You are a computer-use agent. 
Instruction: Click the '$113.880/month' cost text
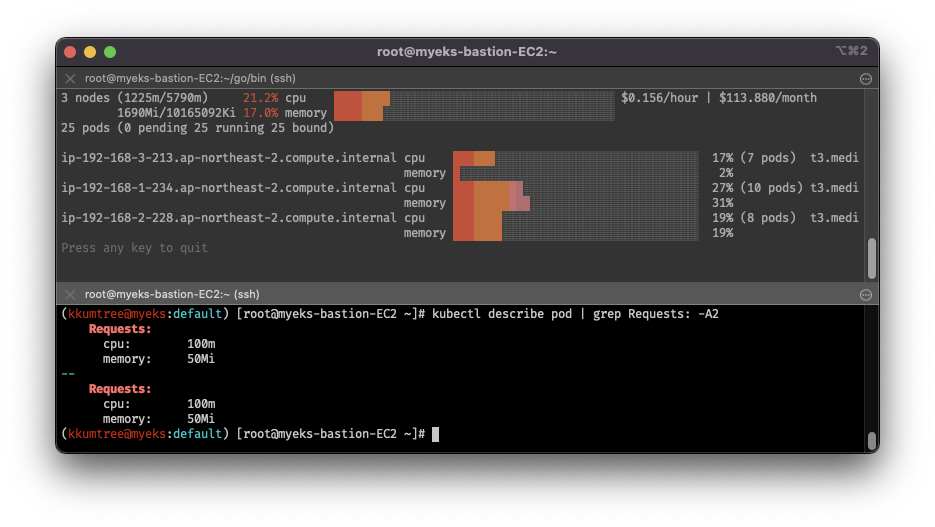point(768,98)
